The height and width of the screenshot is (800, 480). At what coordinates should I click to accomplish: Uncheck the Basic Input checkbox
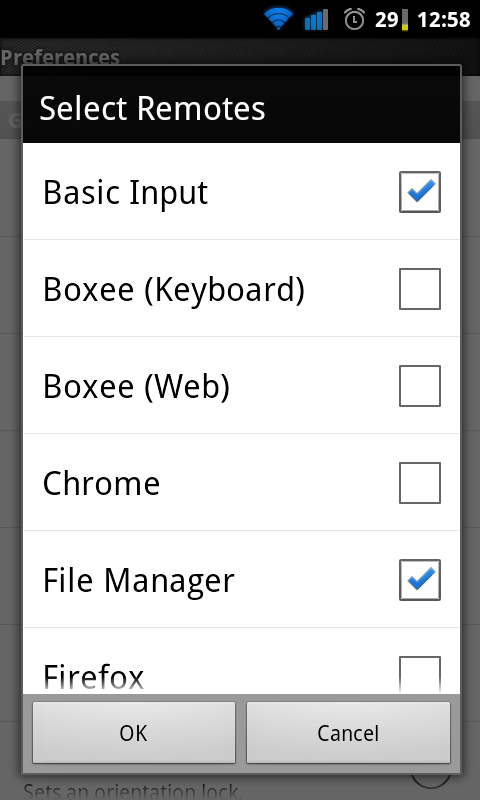pos(420,192)
